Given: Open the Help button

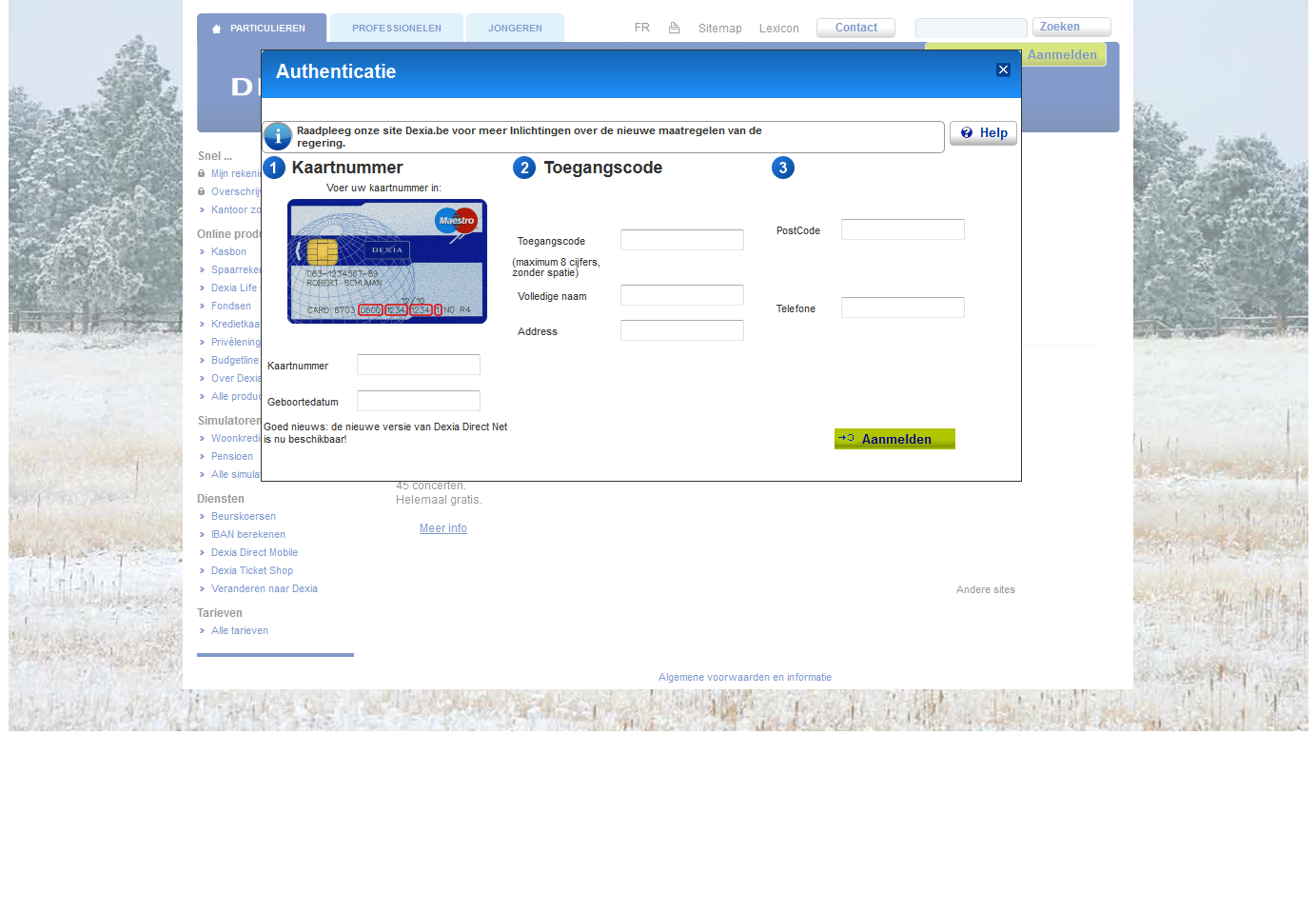Looking at the screenshot, I should pos(983,133).
